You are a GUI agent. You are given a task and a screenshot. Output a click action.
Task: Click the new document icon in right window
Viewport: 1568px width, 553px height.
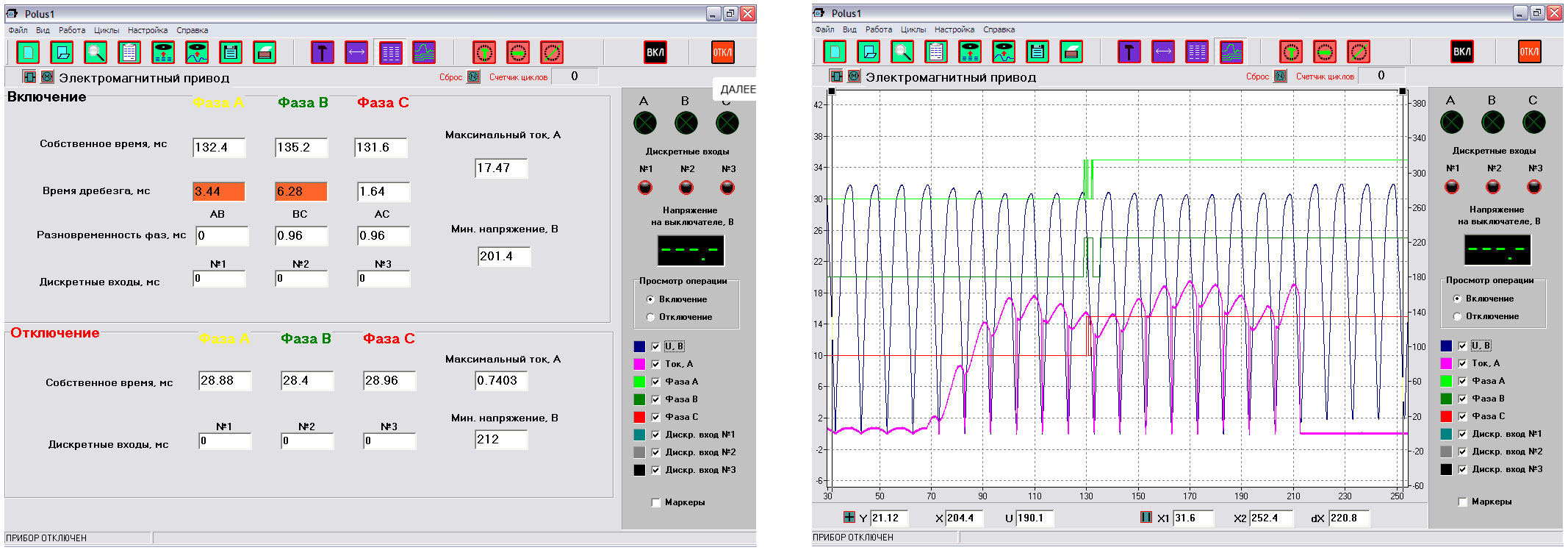pyautogui.click(x=835, y=51)
